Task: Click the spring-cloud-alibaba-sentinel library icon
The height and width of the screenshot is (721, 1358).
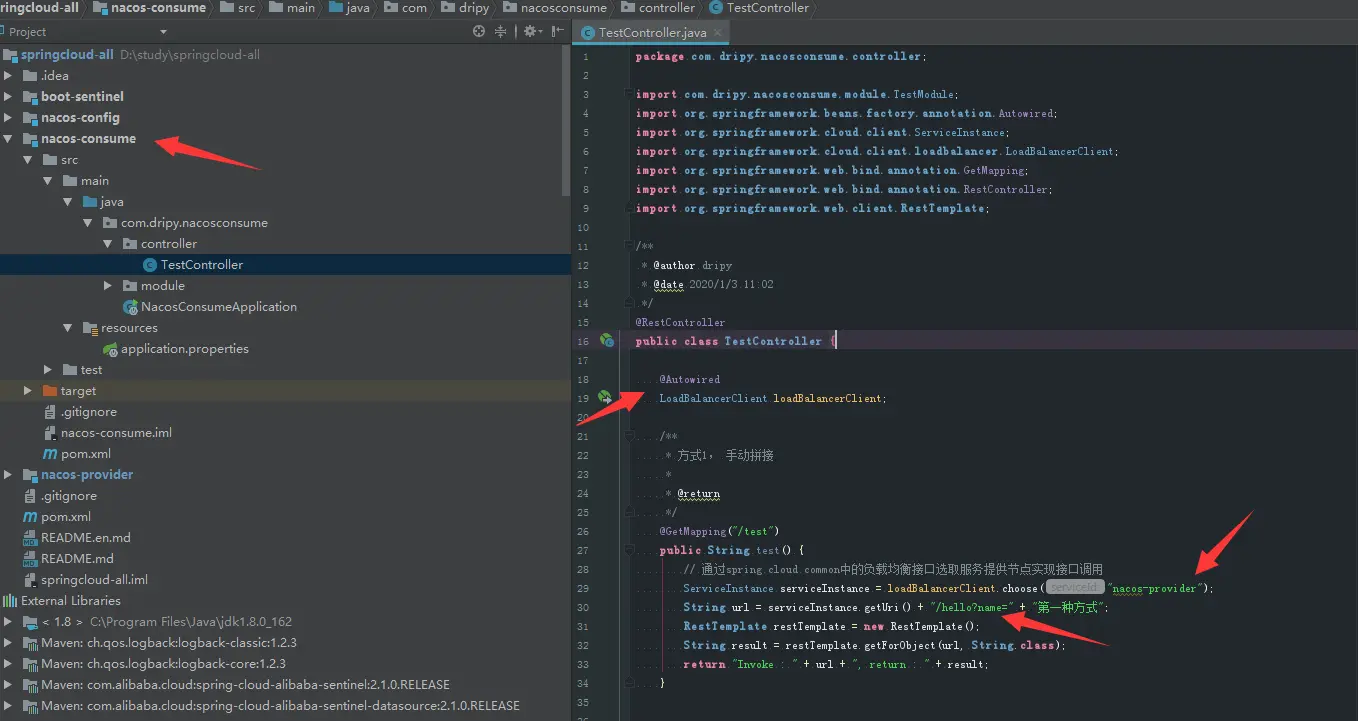Action: point(32,685)
